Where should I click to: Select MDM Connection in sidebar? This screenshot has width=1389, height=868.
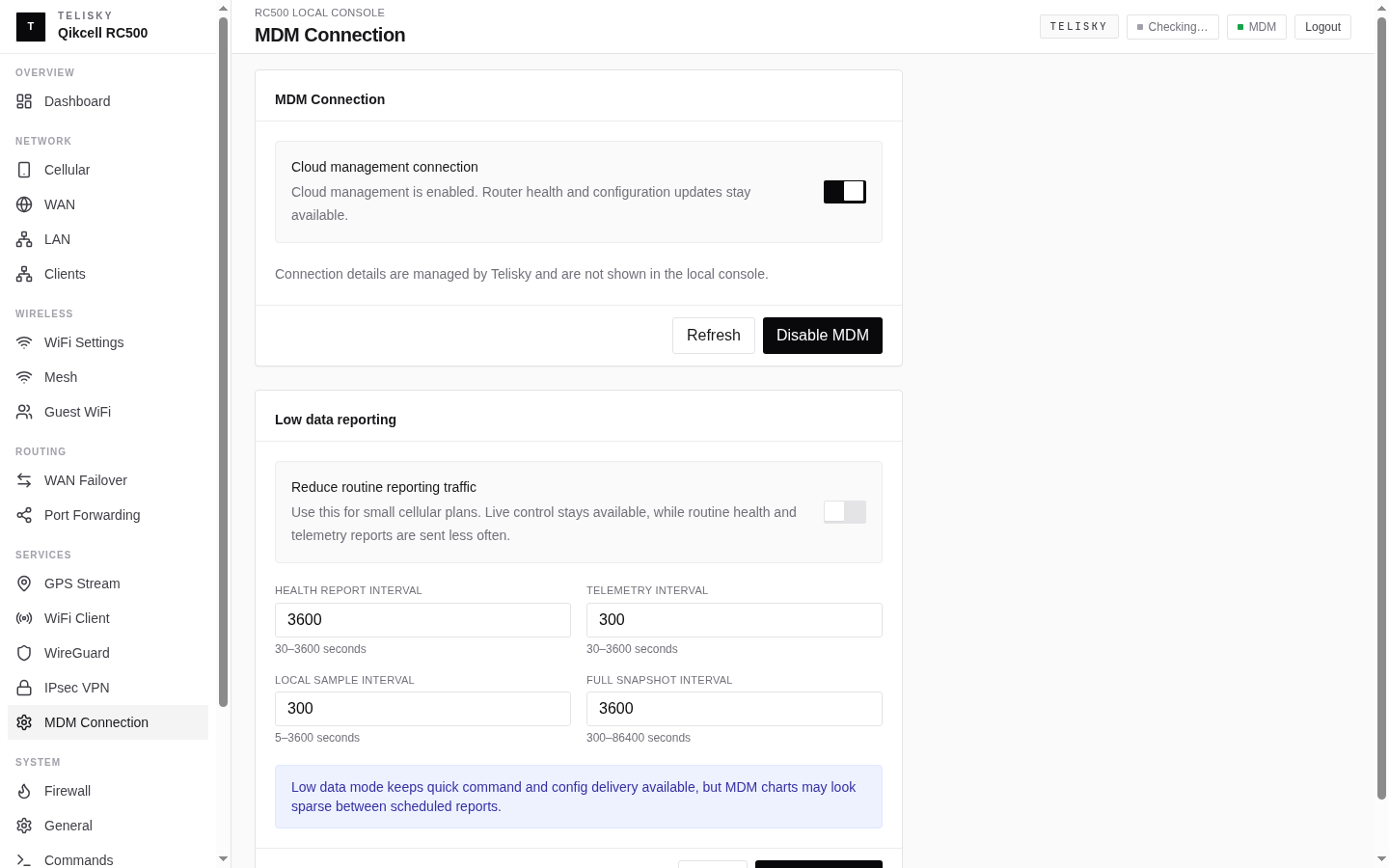[108, 722]
